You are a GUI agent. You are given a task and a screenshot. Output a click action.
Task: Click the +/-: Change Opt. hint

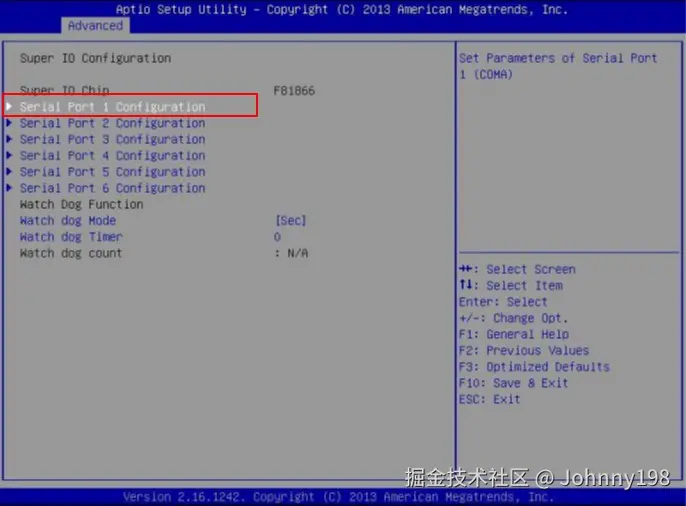point(514,318)
